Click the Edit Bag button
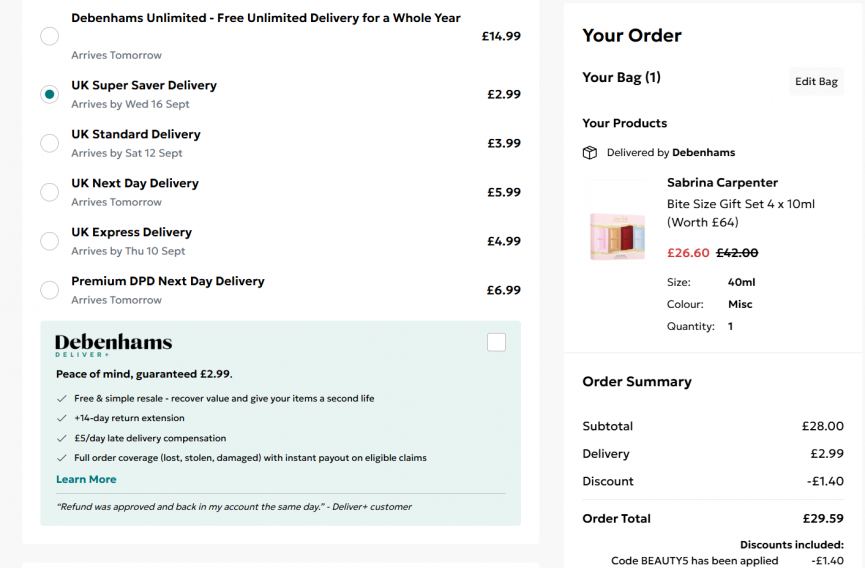Viewport: 865px width, 568px height. pos(816,82)
